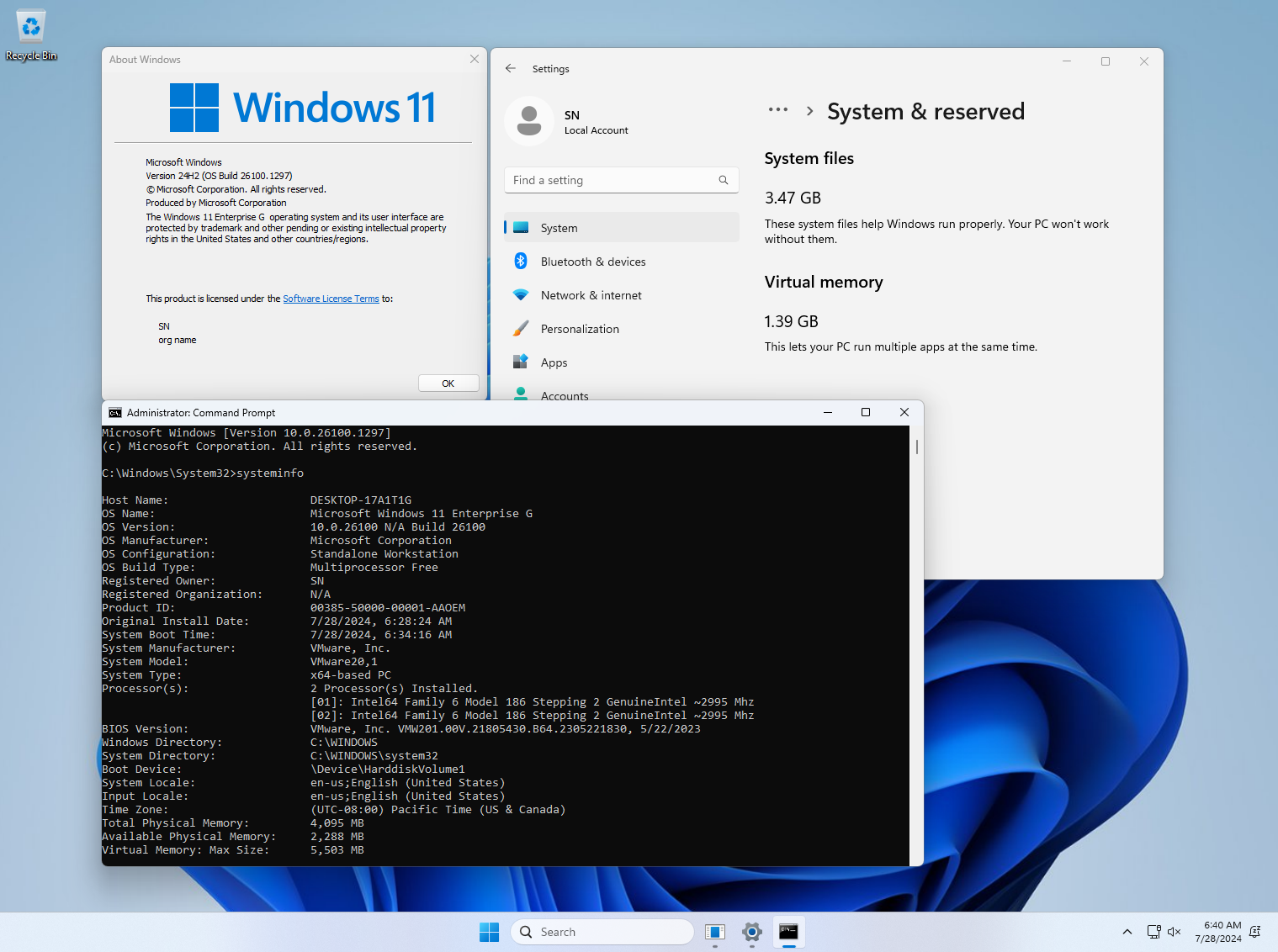Click the back arrow in Settings
This screenshot has width=1278, height=952.
pyautogui.click(x=511, y=68)
